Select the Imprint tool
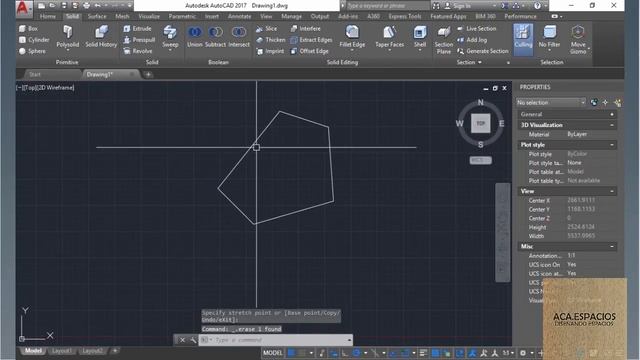 click(x=270, y=51)
